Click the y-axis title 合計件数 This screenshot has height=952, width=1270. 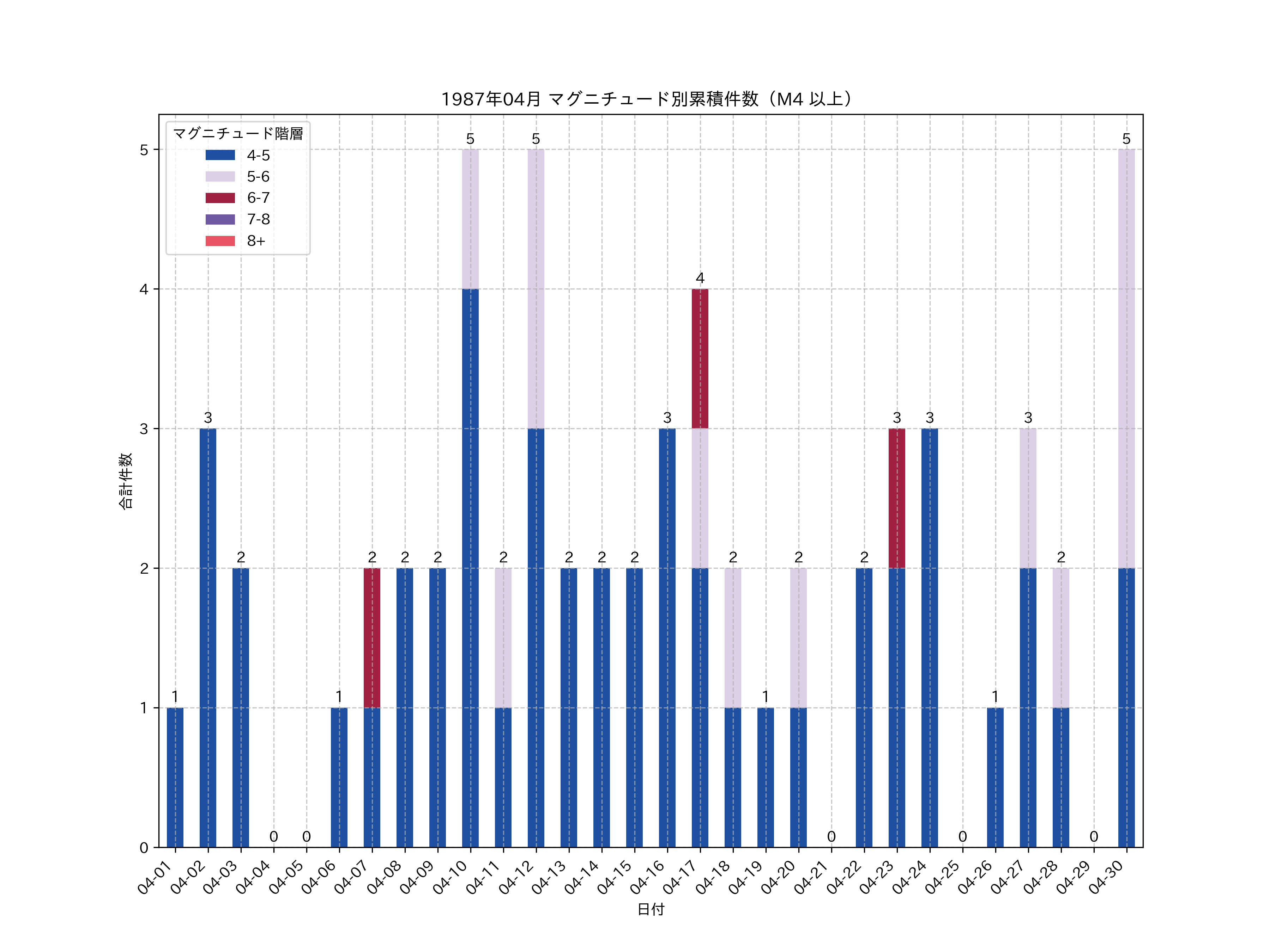coord(126,481)
